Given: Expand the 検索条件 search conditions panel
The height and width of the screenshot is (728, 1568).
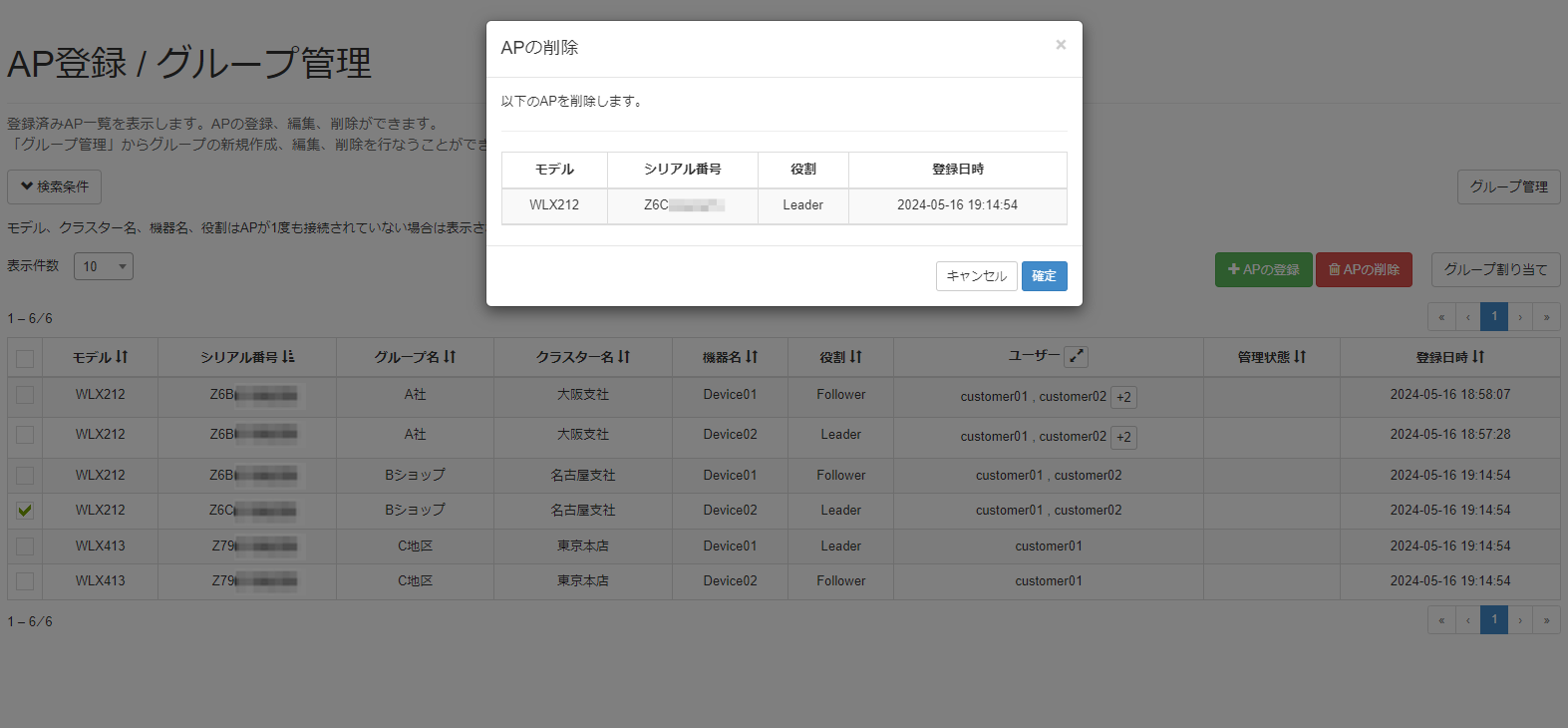Looking at the screenshot, I should tap(55, 186).
